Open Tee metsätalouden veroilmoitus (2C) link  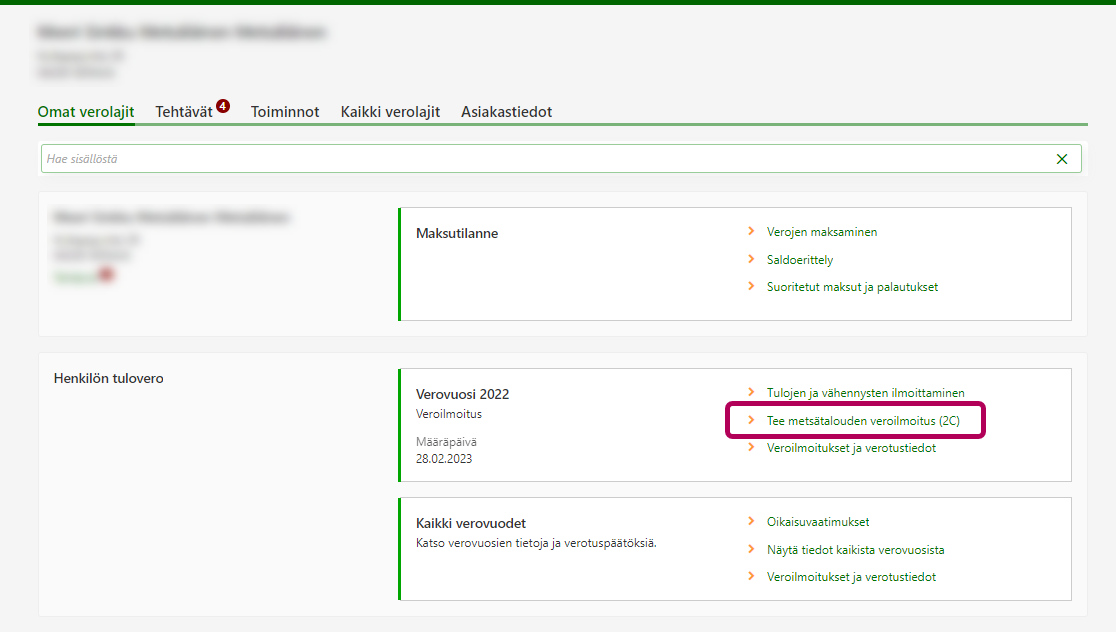point(863,421)
